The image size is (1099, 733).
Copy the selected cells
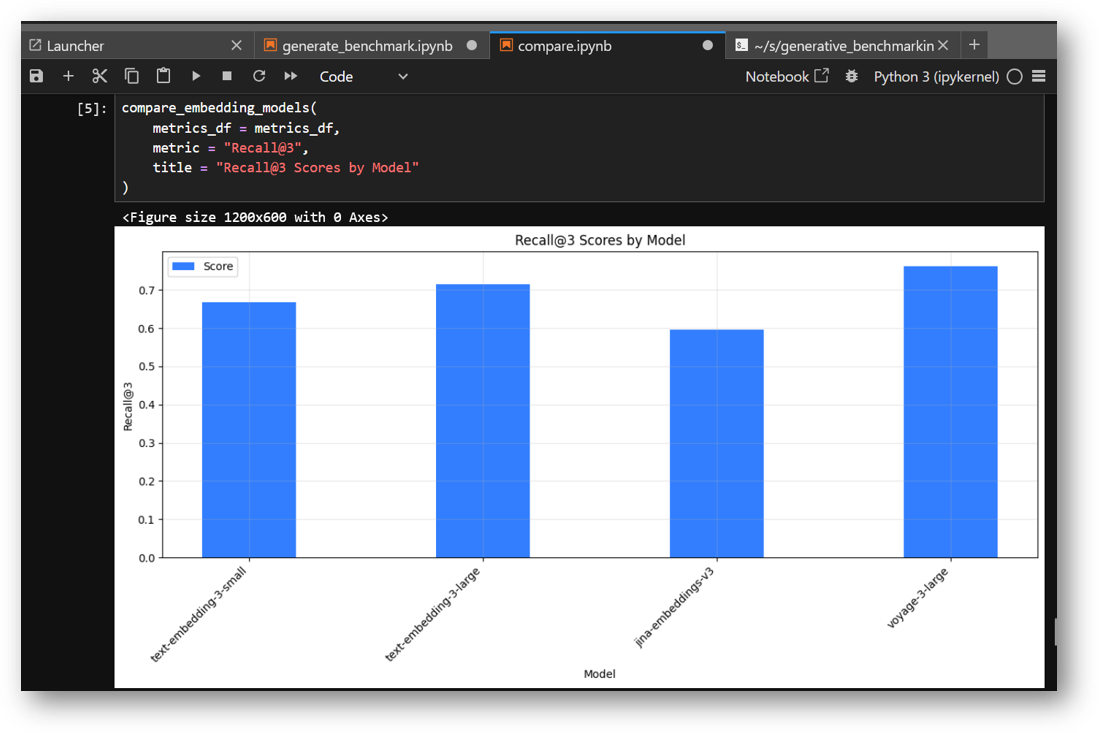point(131,76)
